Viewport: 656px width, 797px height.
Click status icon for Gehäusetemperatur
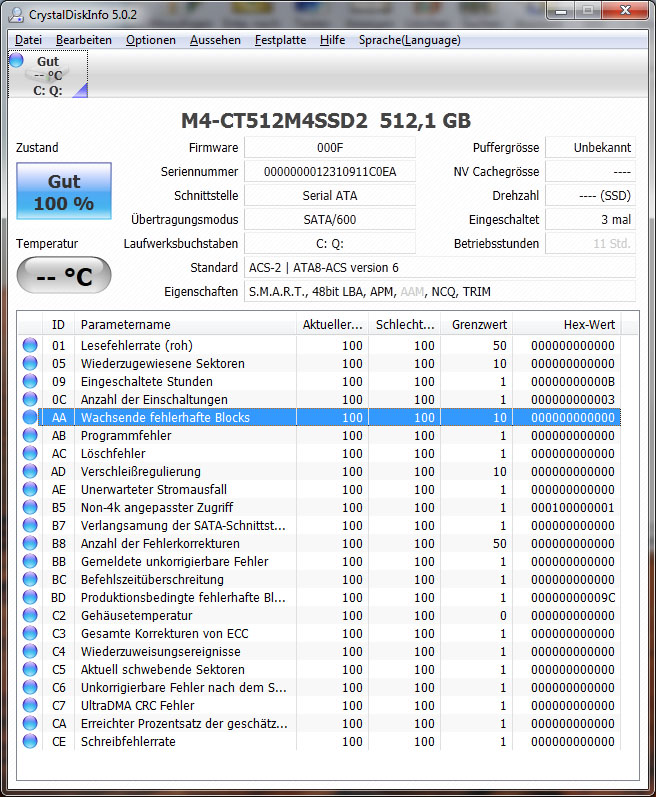30,616
